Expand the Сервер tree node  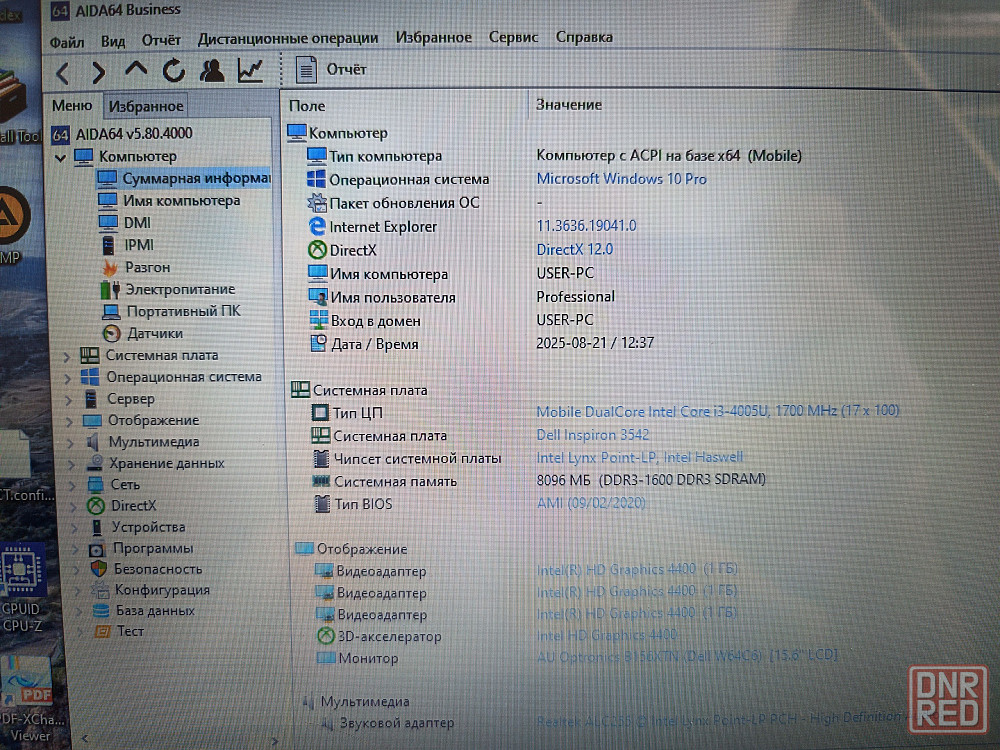coord(69,400)
